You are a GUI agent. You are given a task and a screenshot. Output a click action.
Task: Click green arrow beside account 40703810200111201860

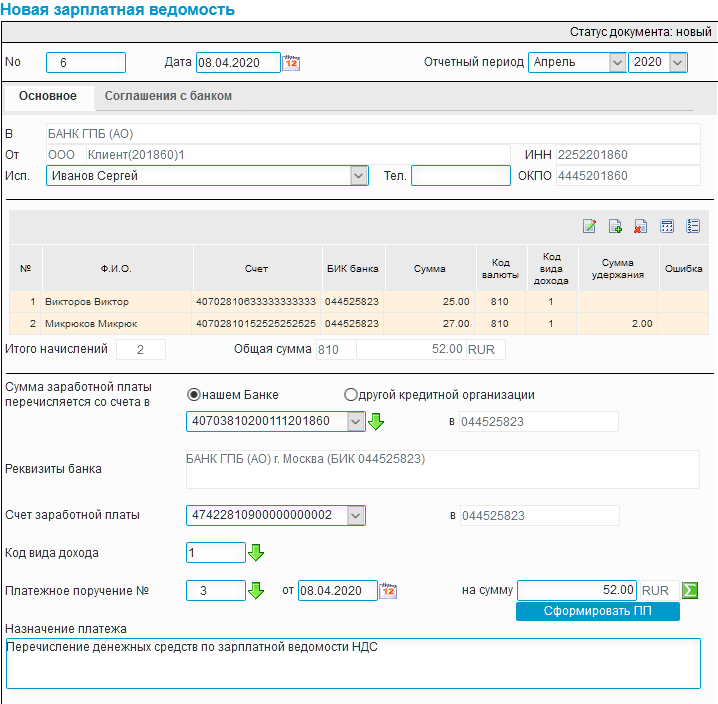[376, 421]
